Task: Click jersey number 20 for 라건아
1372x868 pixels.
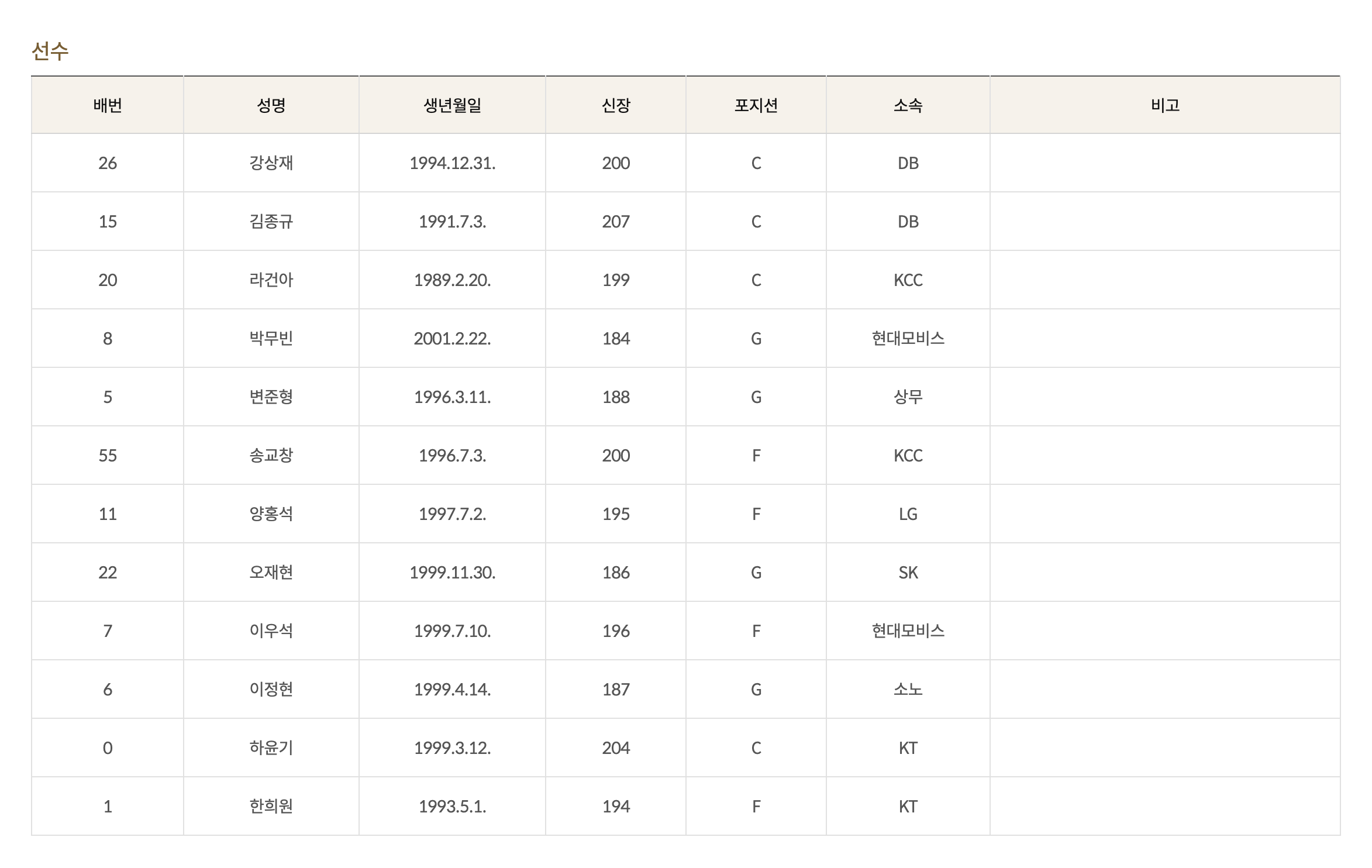Action: 108,280
